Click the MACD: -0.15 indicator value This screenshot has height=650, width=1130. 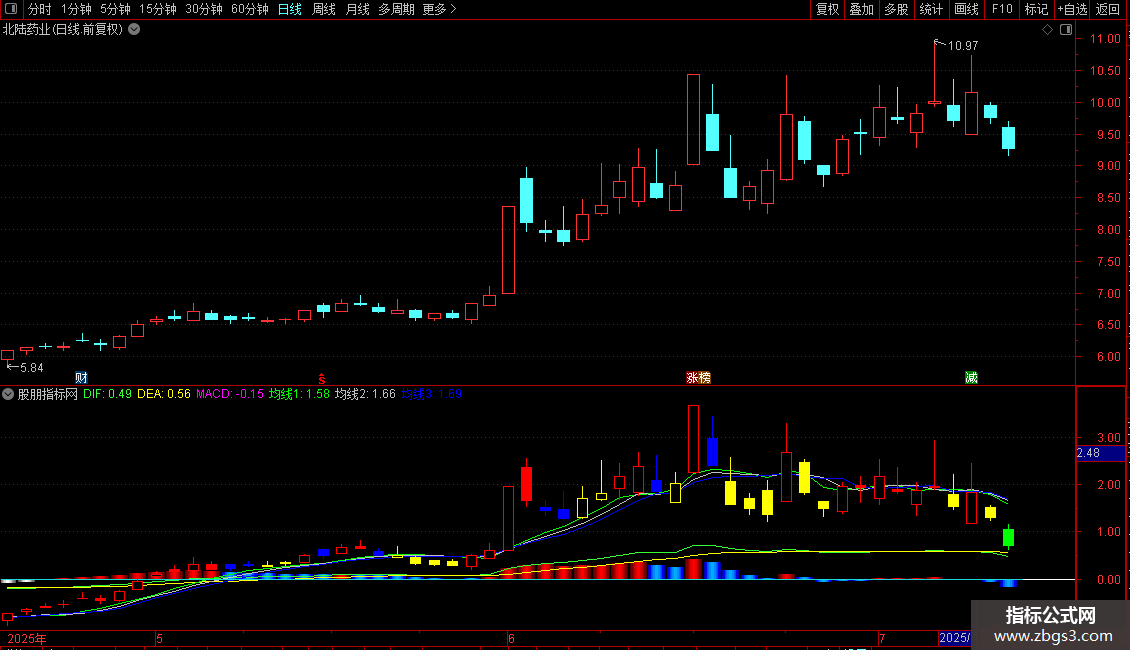click(230, 394)
